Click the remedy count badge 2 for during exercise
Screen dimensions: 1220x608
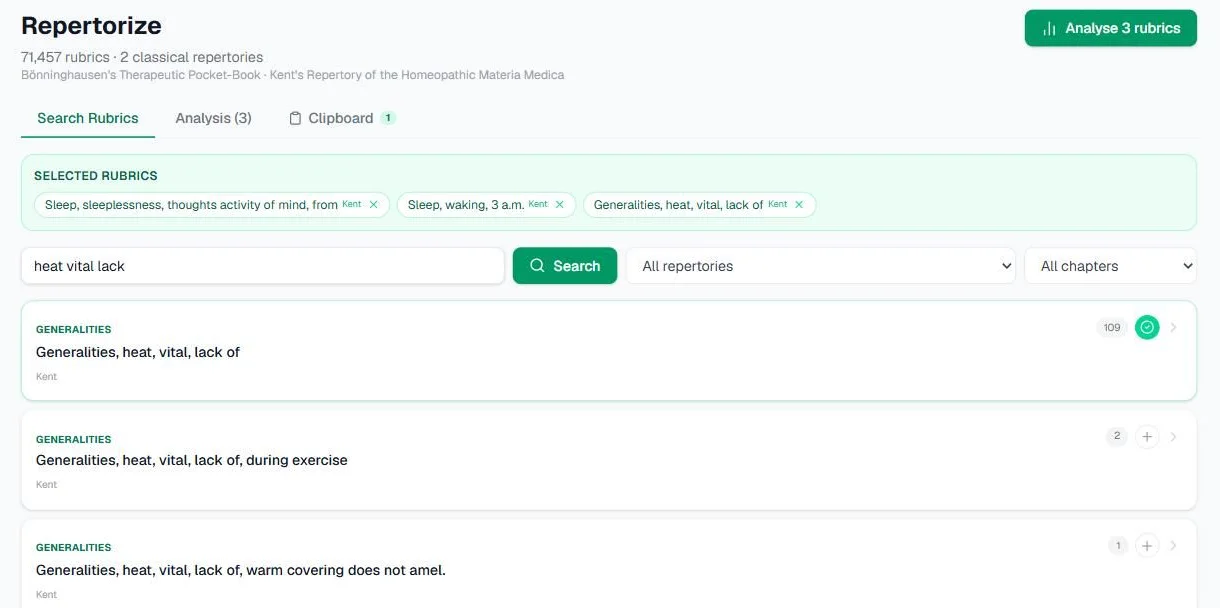(1117, 436)
